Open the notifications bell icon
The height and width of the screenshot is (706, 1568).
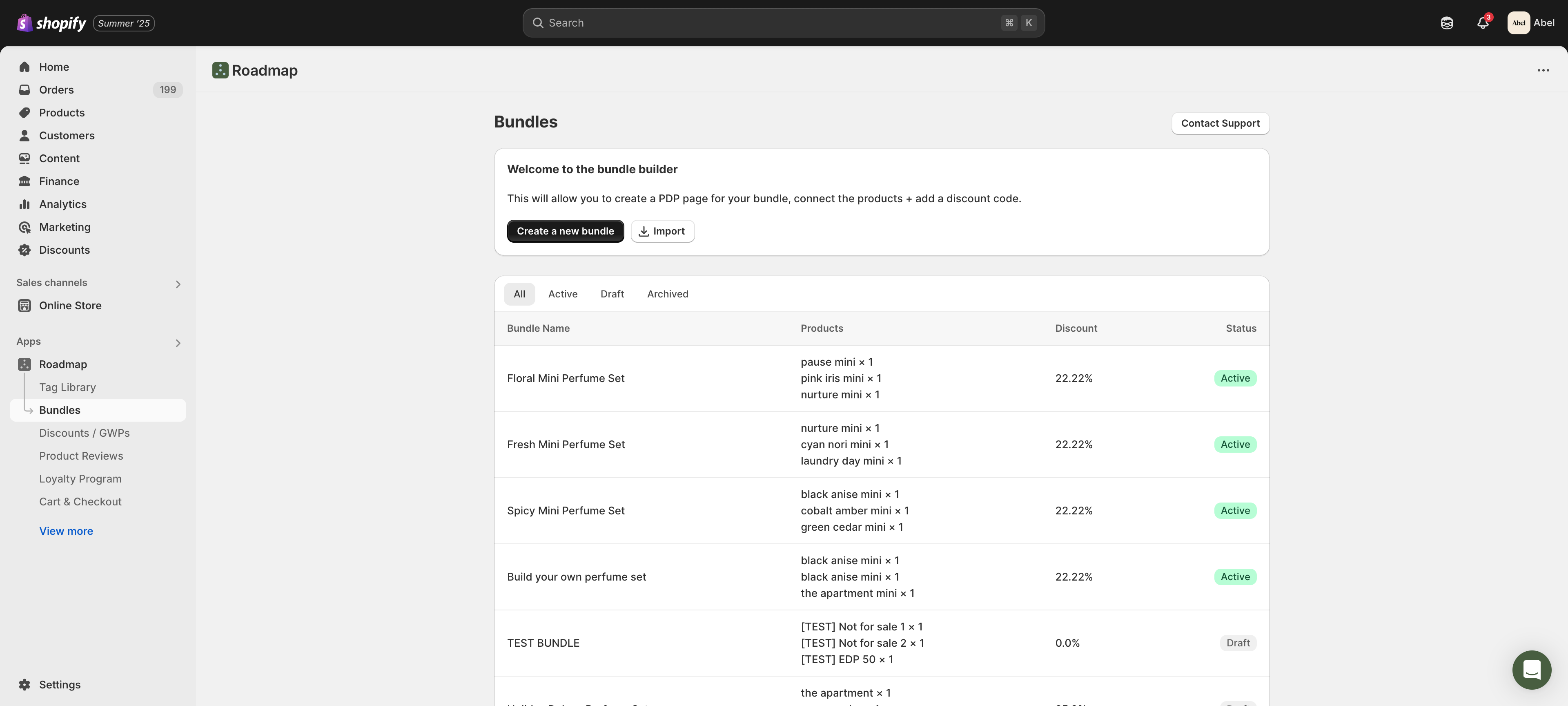[1482, 23]
